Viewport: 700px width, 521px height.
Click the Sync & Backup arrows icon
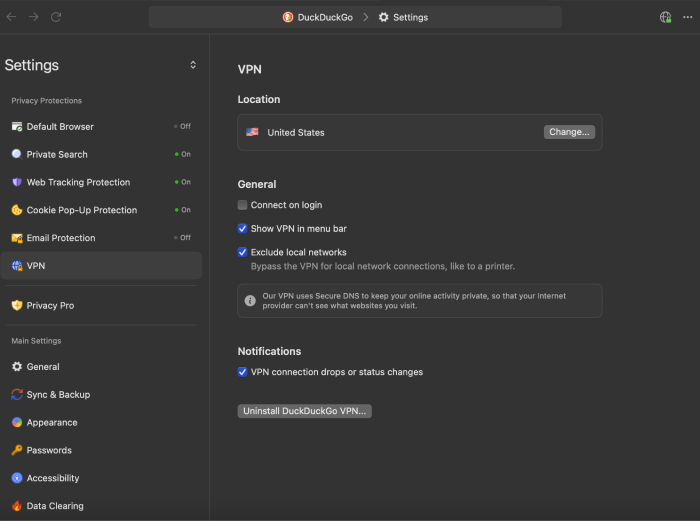[x=17, y=395]
